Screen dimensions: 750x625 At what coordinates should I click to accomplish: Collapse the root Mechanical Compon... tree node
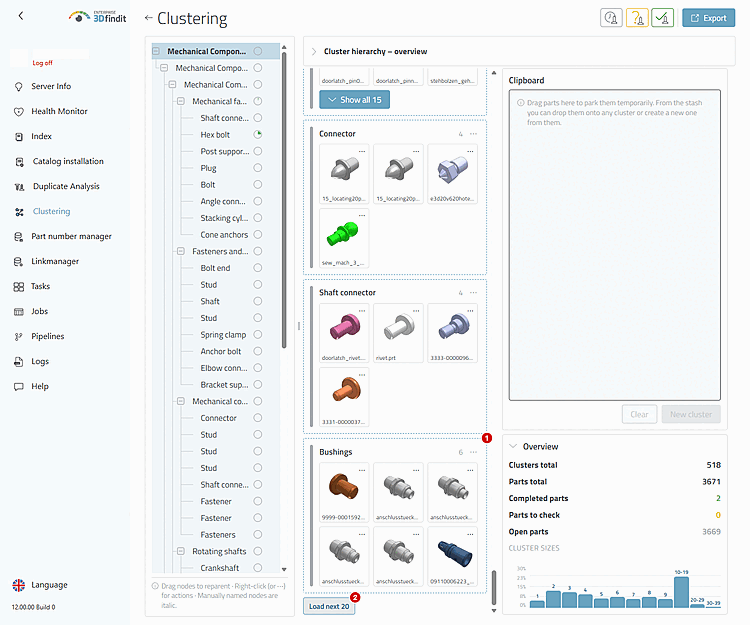pyautogui.click(x=156, y=51)
